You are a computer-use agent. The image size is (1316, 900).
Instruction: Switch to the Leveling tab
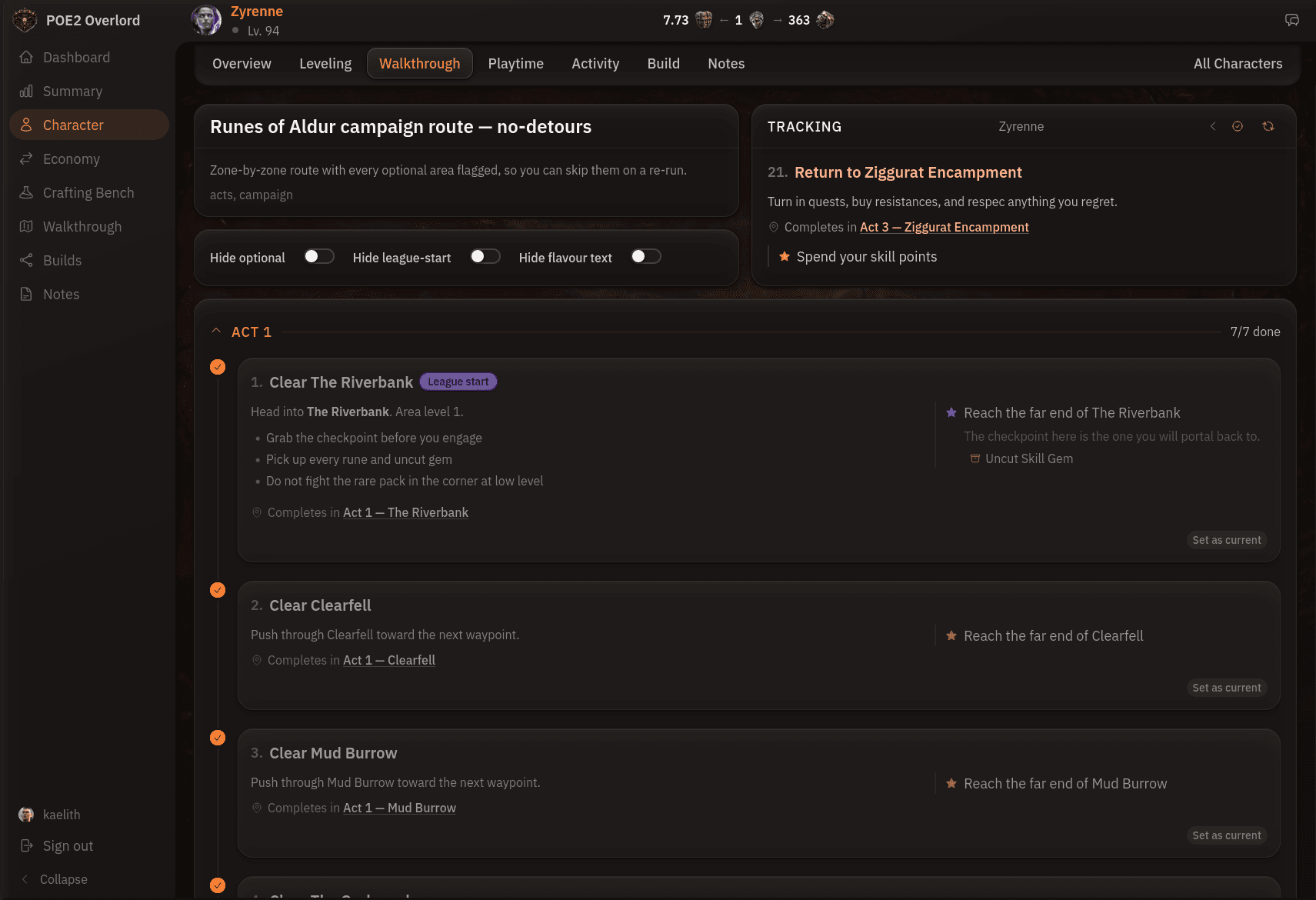[x=325, y=64]
